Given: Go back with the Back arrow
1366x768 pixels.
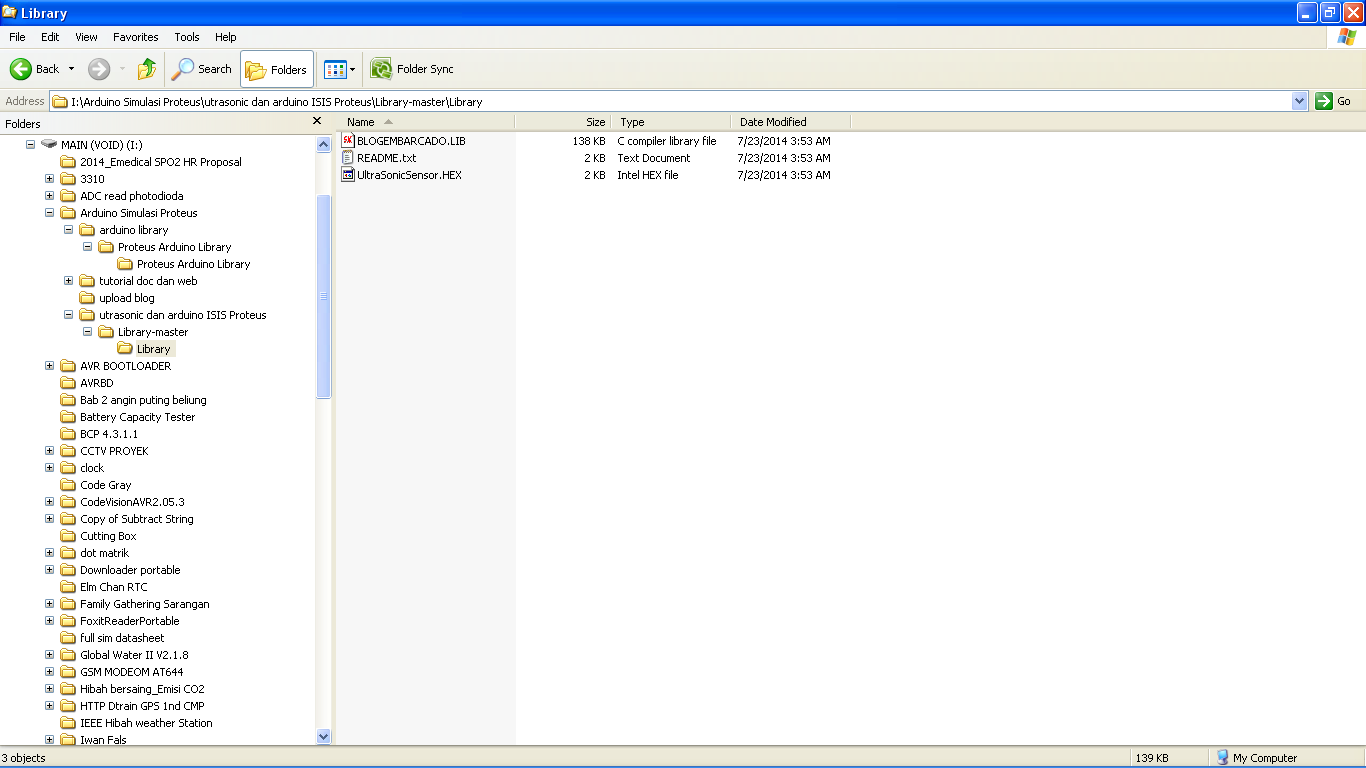Looking at the screenshot, I should 34,69.
